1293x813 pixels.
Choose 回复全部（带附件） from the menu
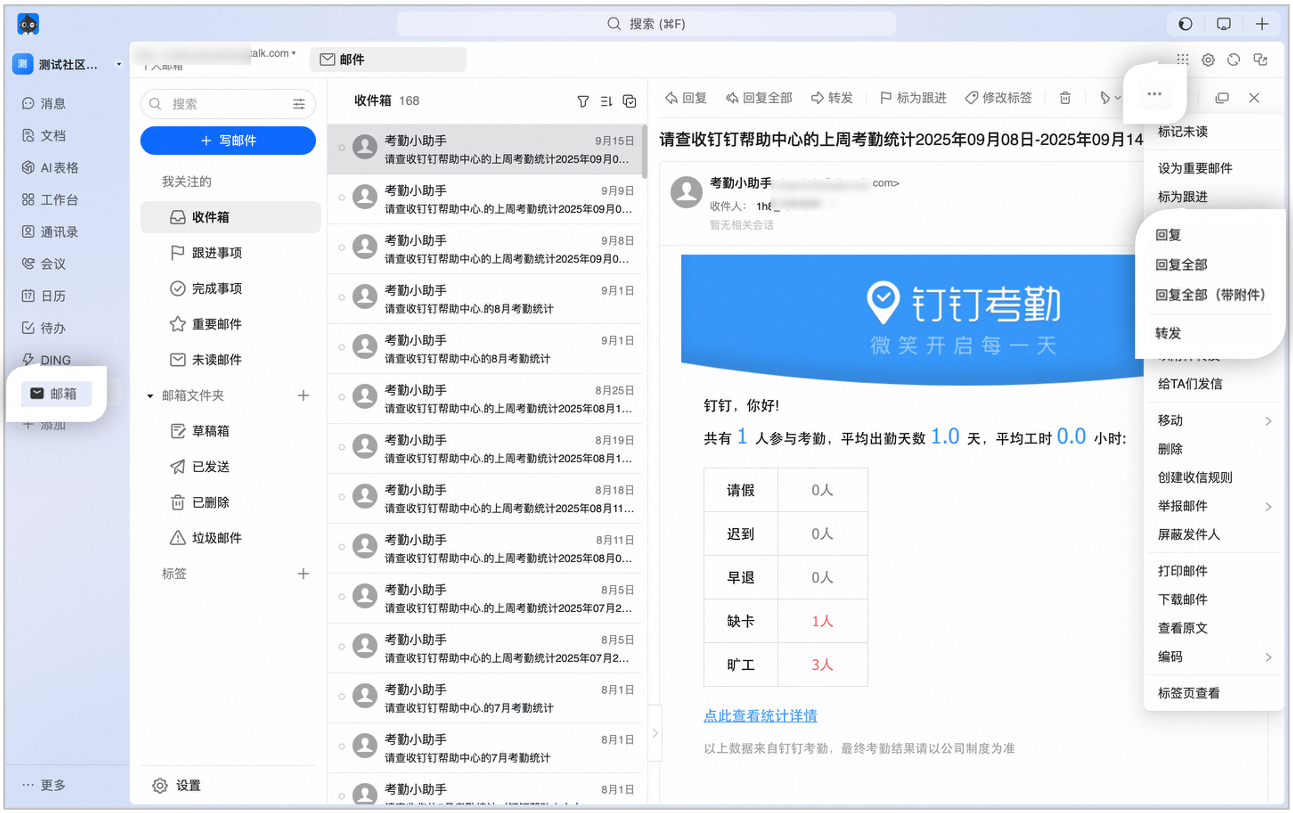pos(1210,295)
